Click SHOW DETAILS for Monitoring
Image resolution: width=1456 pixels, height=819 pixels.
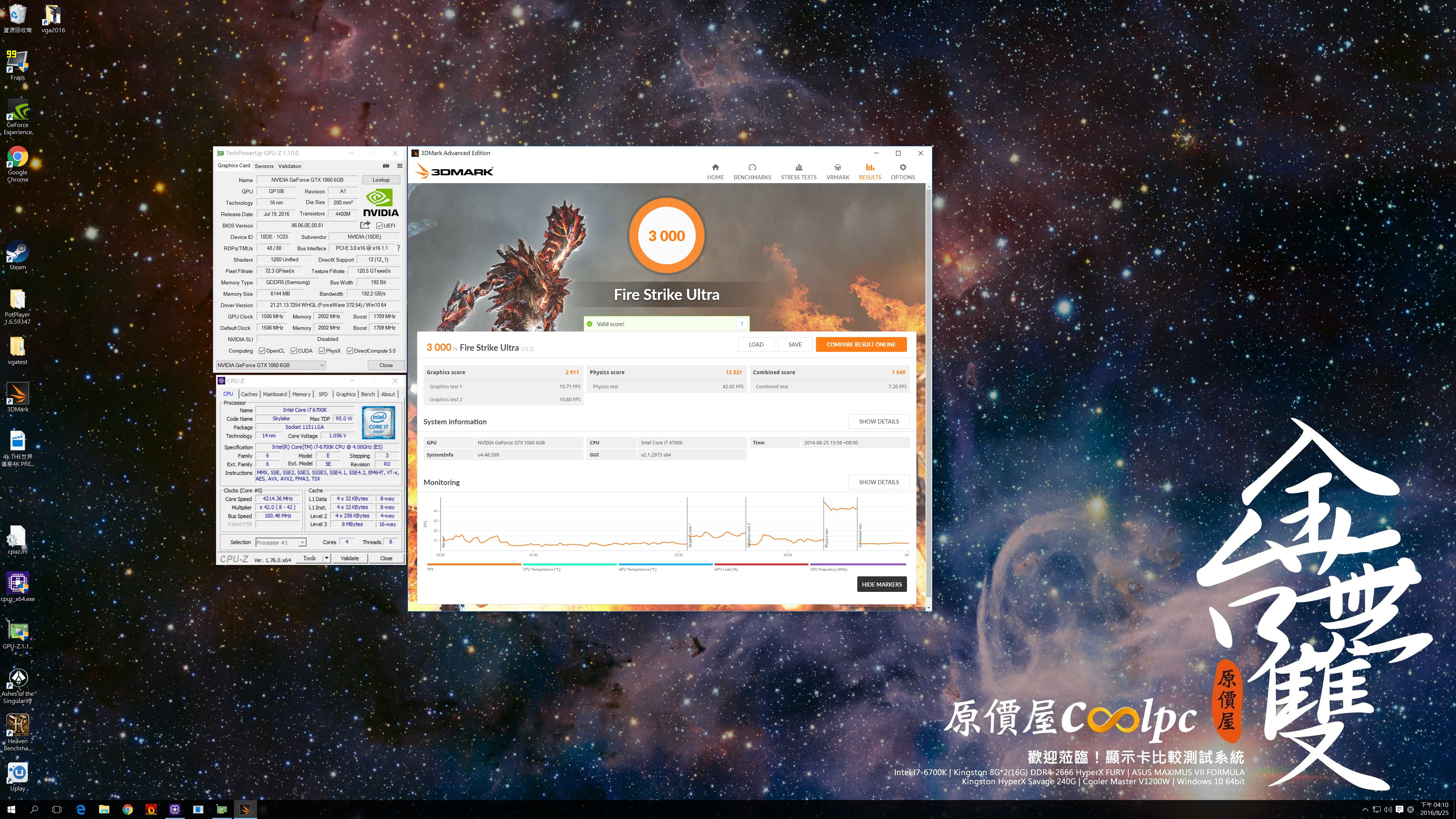(x=879, y=482)
